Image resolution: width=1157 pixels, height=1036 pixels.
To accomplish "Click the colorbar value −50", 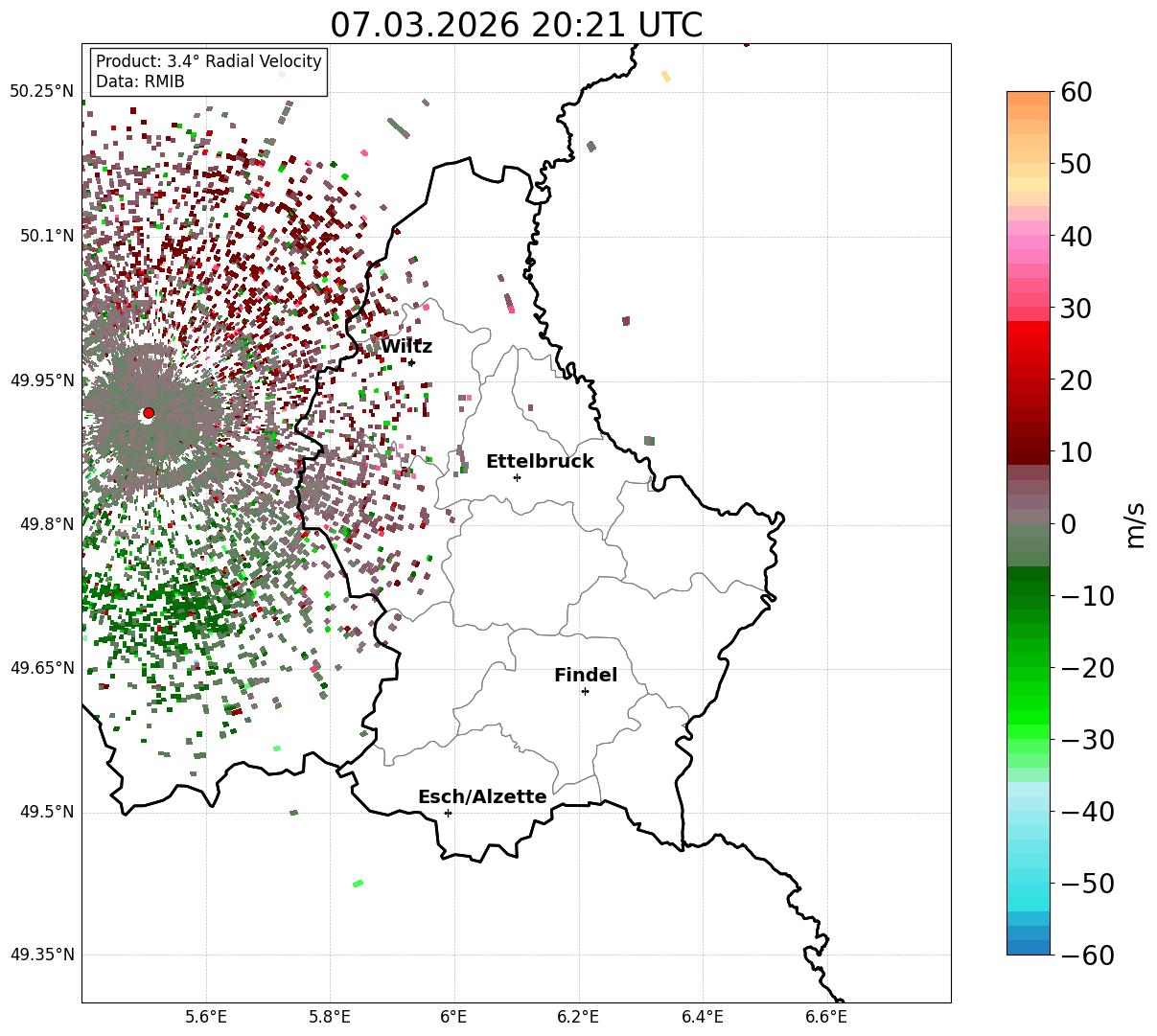I will [x=1087, y=883].
